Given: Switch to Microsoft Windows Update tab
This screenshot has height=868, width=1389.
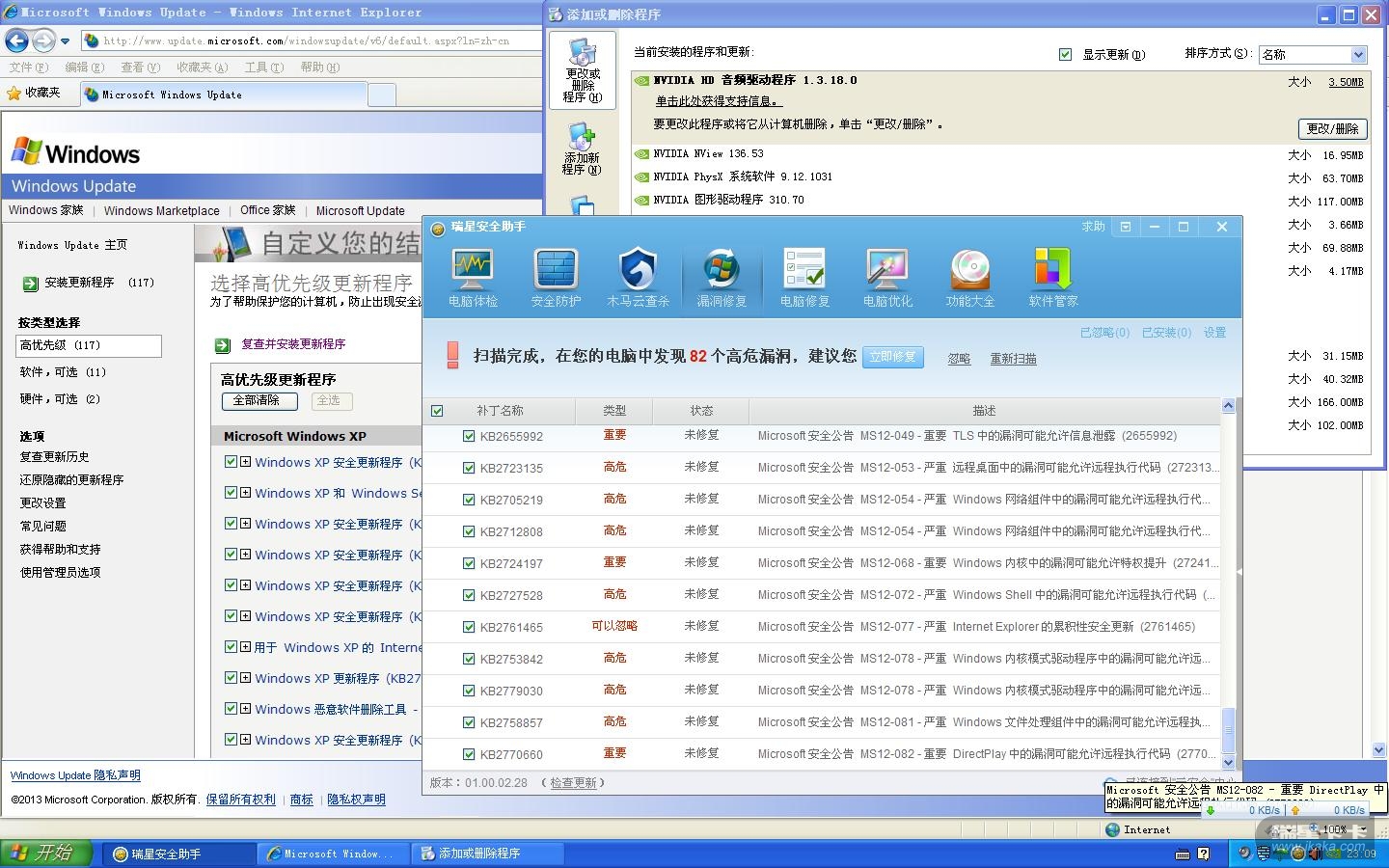Looking at the screenshot, I should 223,95.
